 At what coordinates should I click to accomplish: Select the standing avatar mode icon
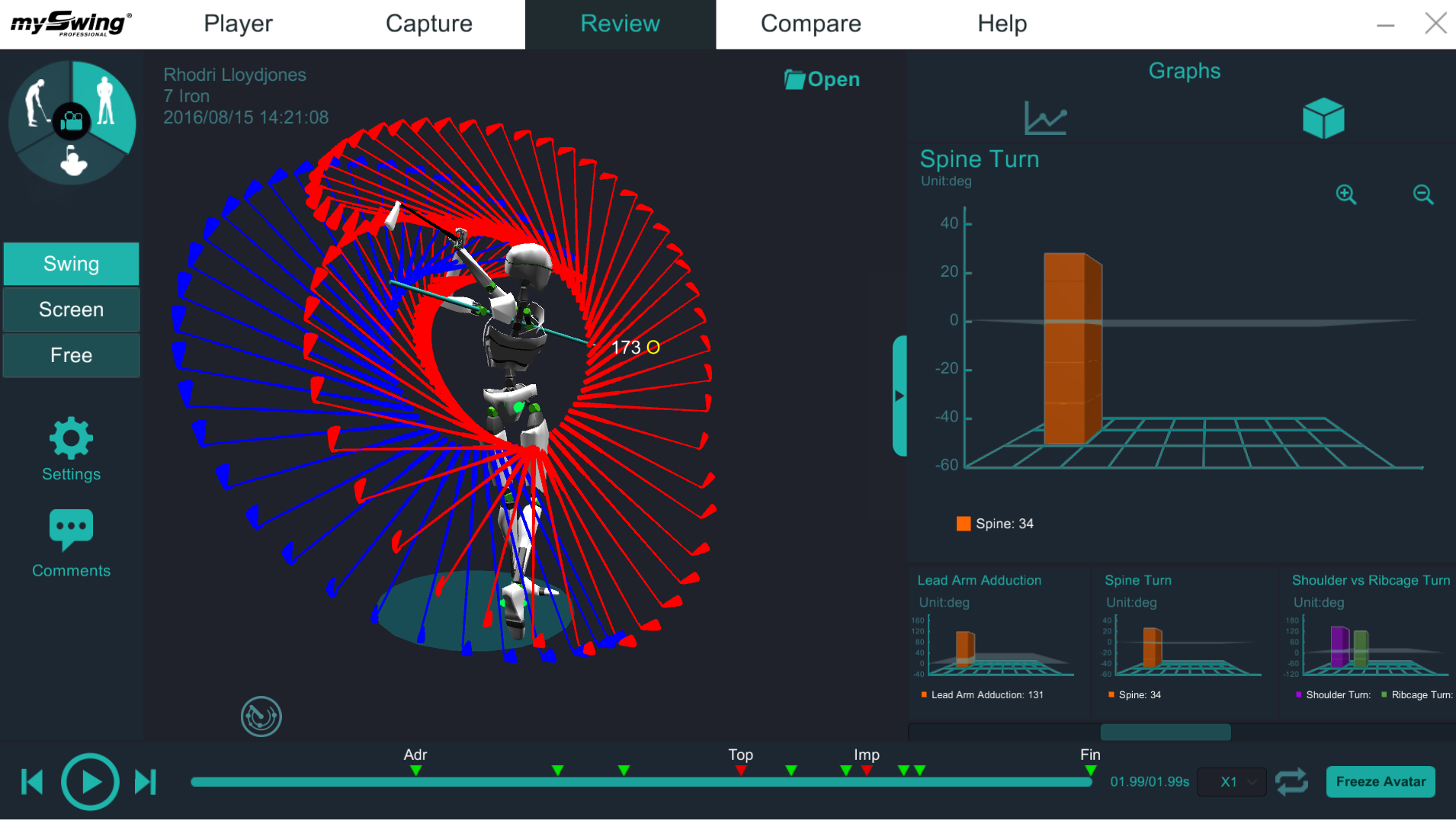click(105, 100)
